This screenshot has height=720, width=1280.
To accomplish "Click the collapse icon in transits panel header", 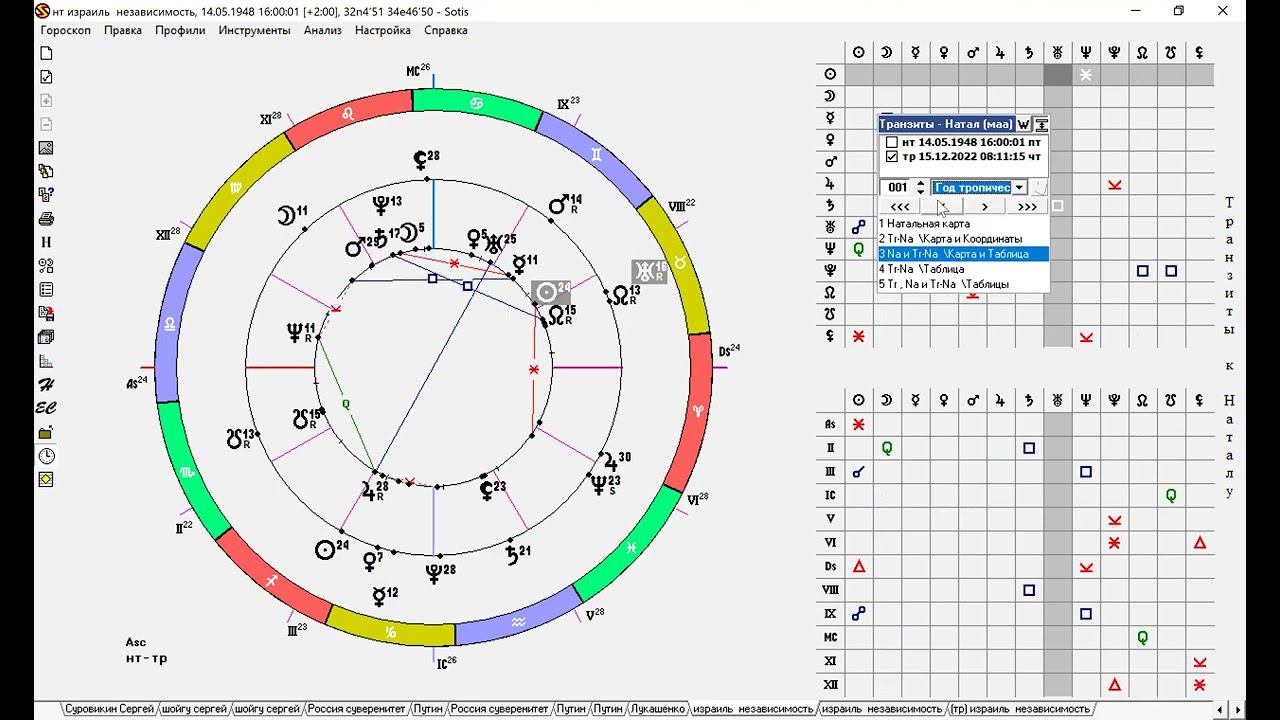I will point(1041,125).
